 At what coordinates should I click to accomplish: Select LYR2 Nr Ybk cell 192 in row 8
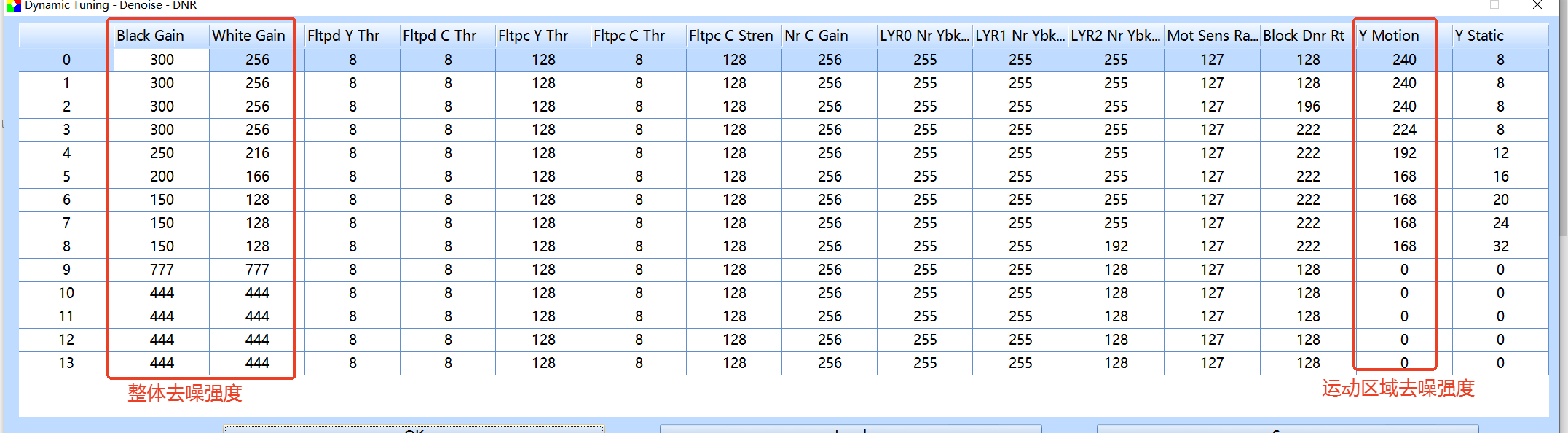pyautogui.click(x=1116, y=246)
